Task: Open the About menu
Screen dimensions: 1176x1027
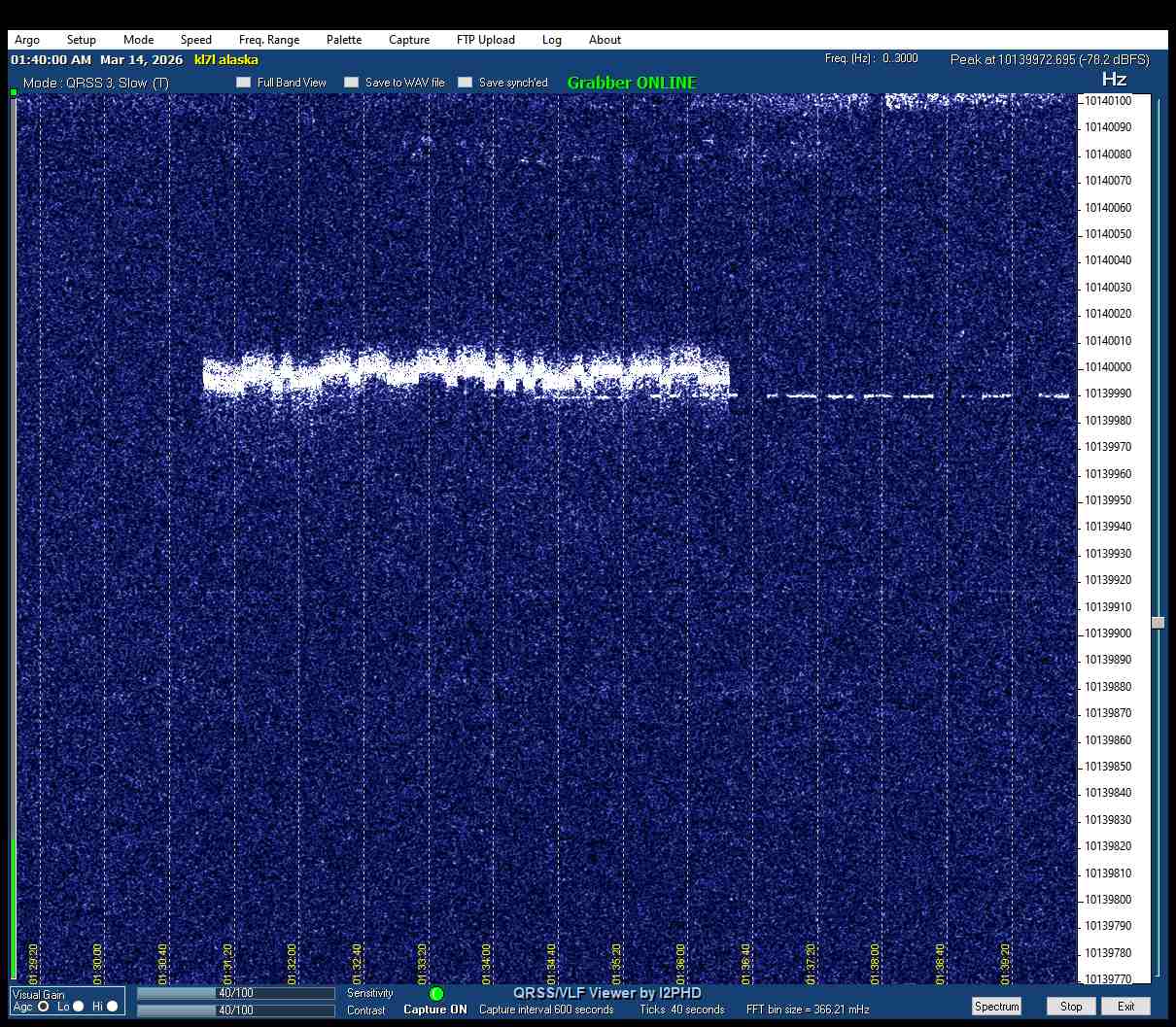Action: point(605,40)
